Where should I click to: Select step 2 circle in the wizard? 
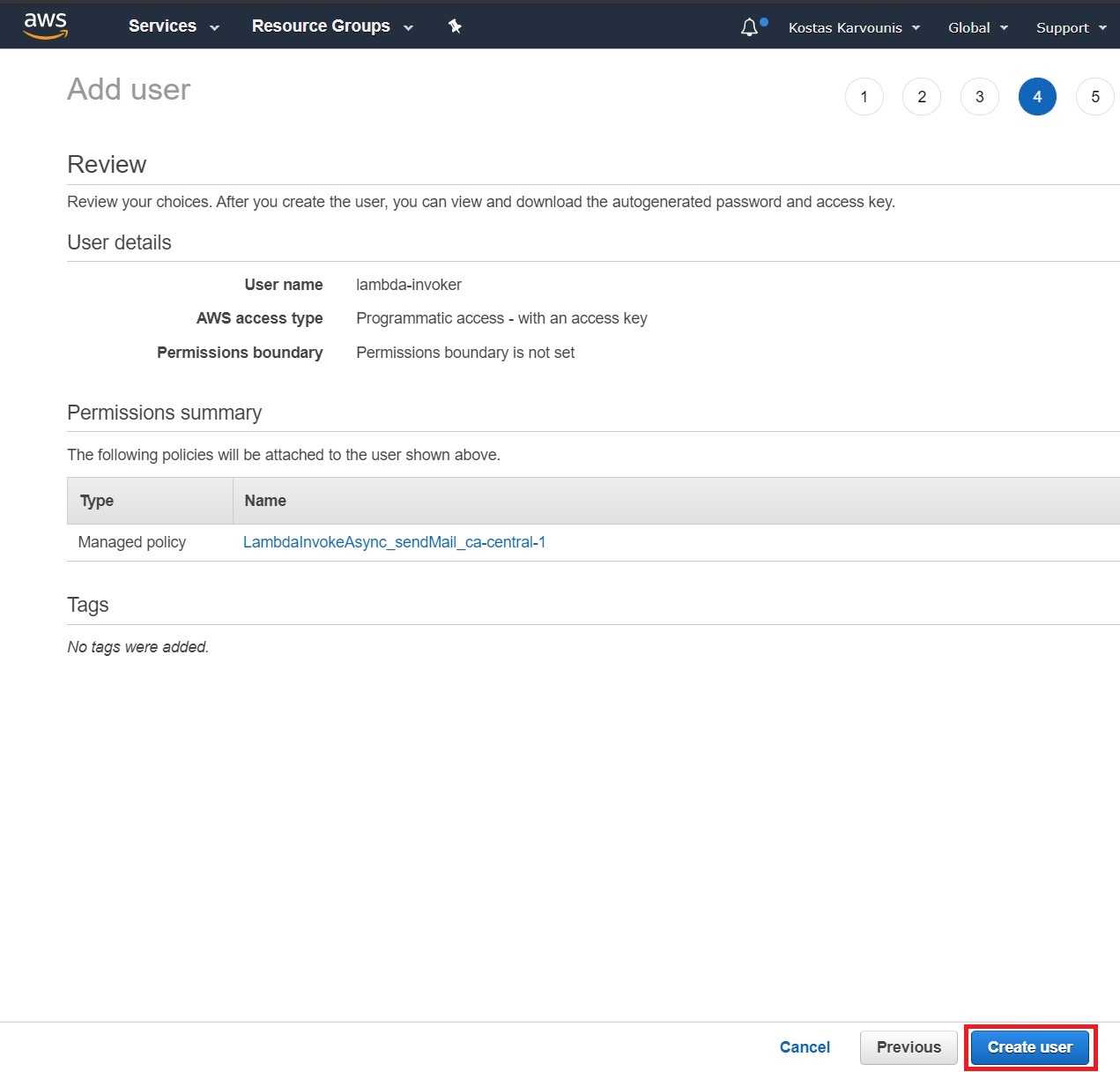pyautogui.click(x=922, y=96)
